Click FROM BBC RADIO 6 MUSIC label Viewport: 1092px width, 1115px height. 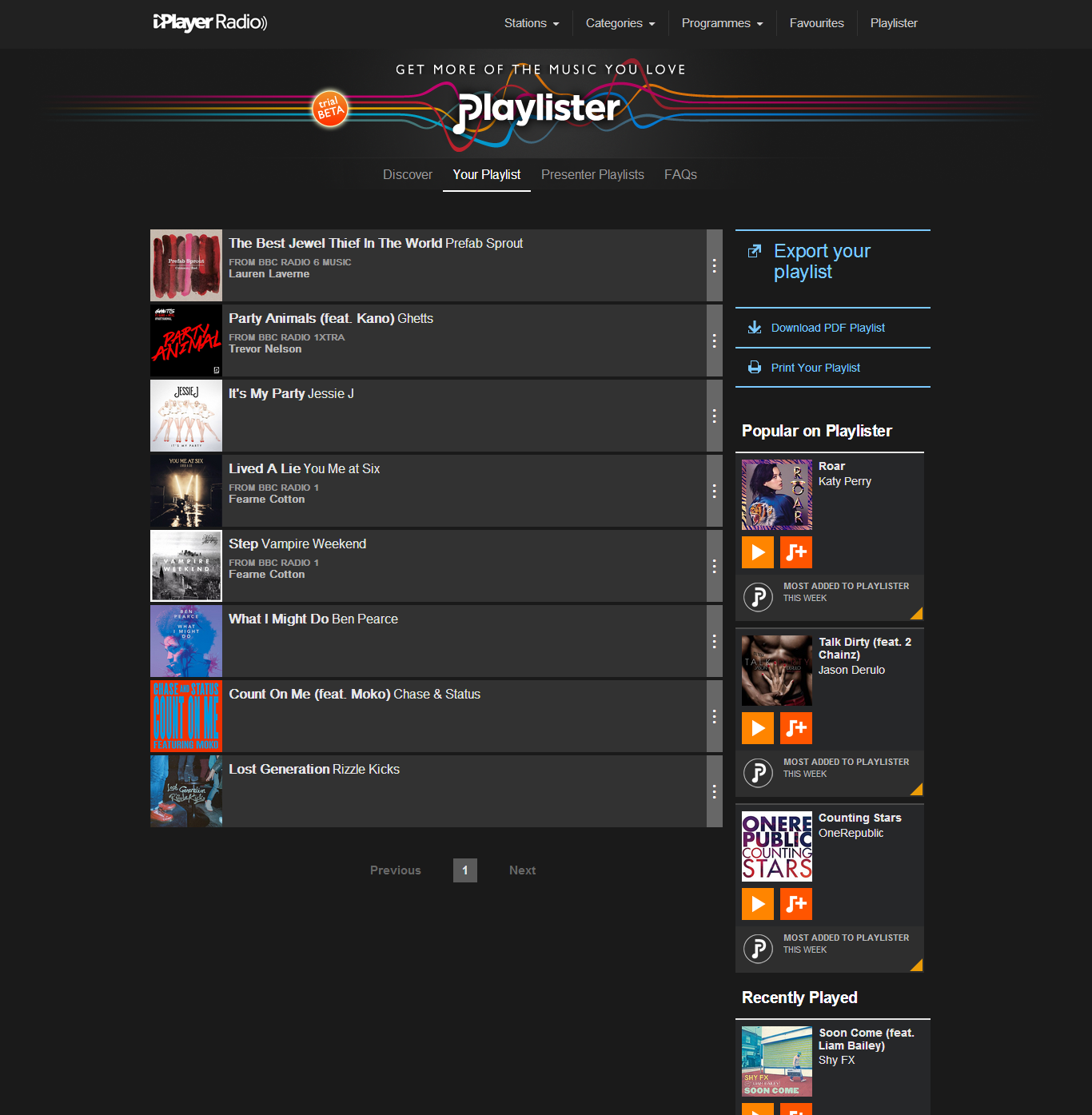(x=290, y=262)
